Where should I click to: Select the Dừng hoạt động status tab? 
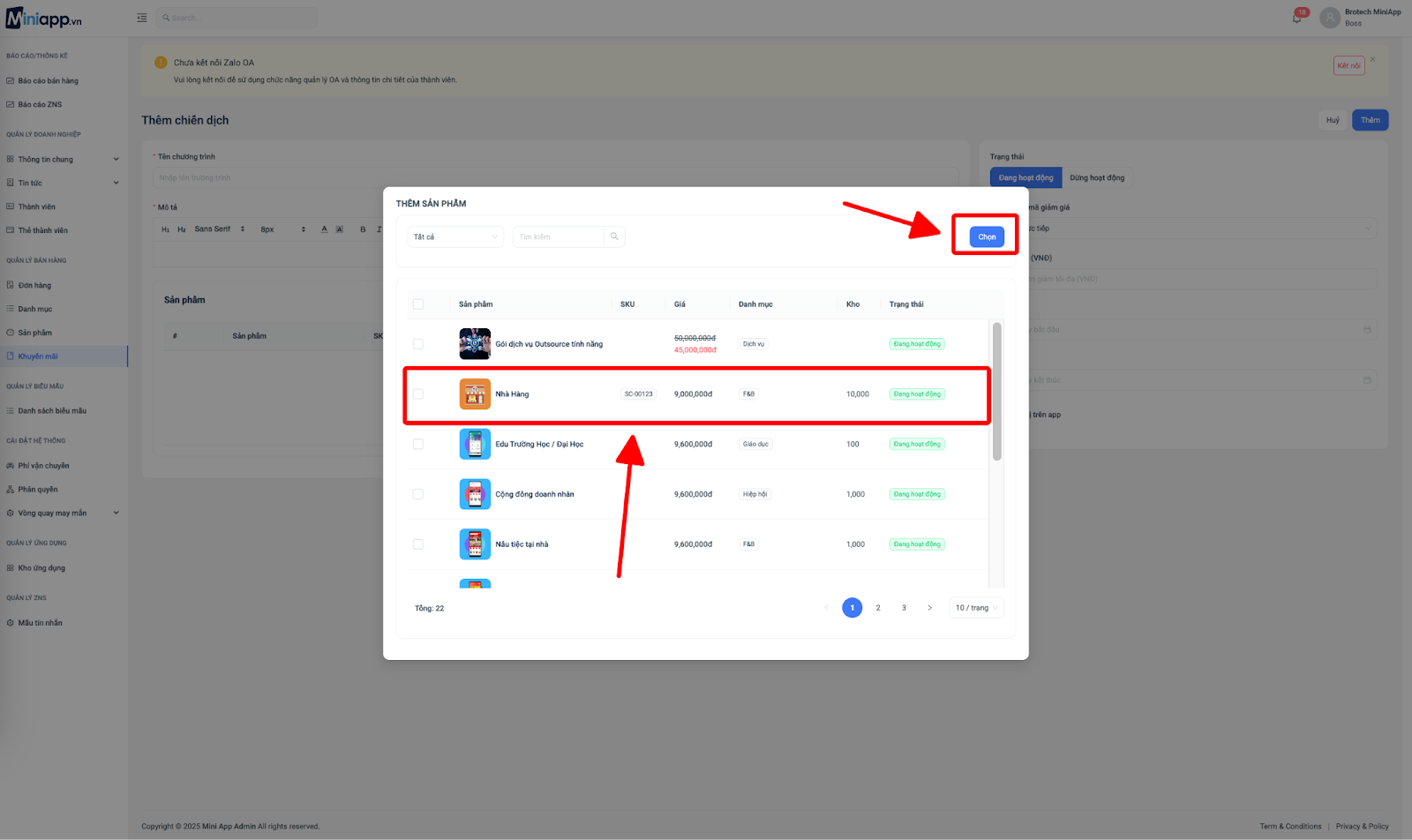(1097, 177)
